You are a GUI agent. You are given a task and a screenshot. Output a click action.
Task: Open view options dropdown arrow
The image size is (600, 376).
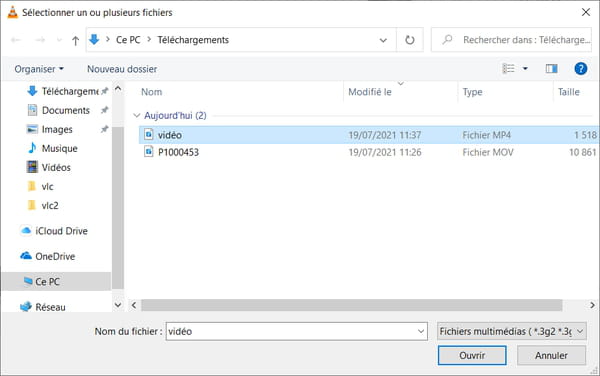525,68
